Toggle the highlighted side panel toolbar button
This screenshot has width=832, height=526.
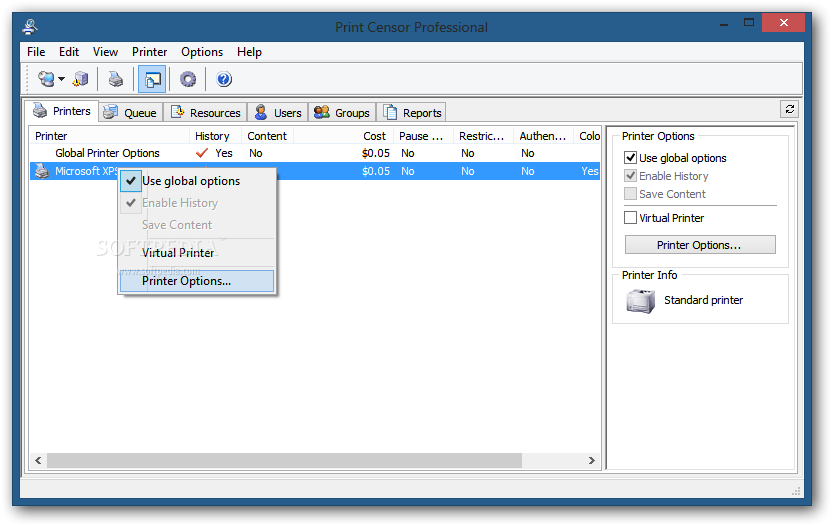click(152, 80)
